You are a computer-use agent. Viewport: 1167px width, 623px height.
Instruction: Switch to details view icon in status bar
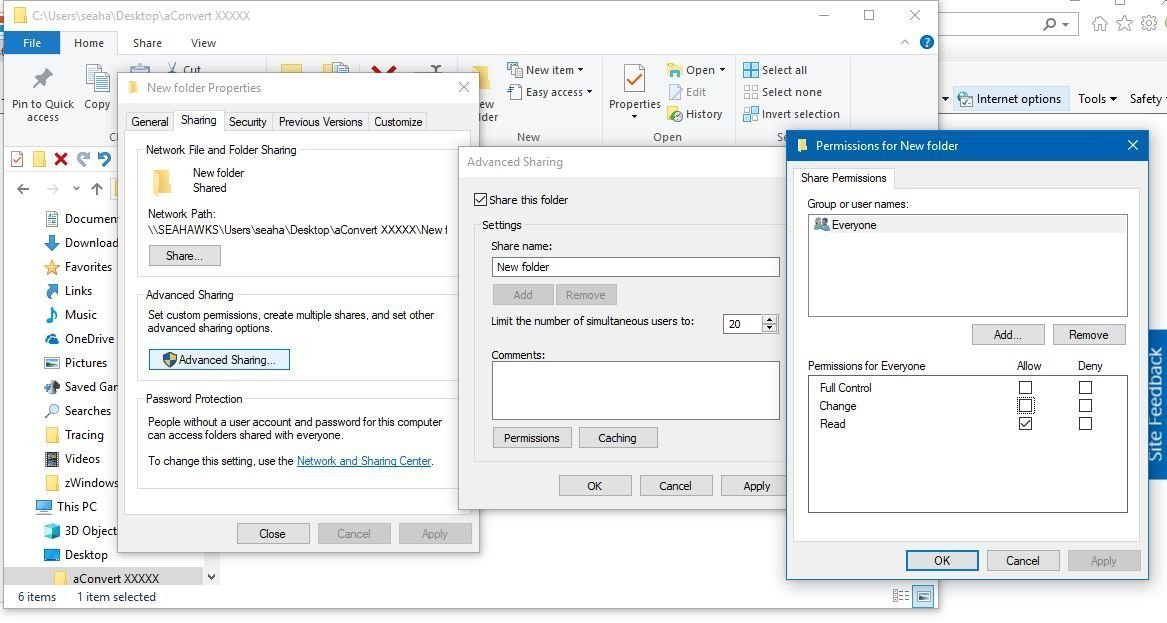tap(901, 596)
